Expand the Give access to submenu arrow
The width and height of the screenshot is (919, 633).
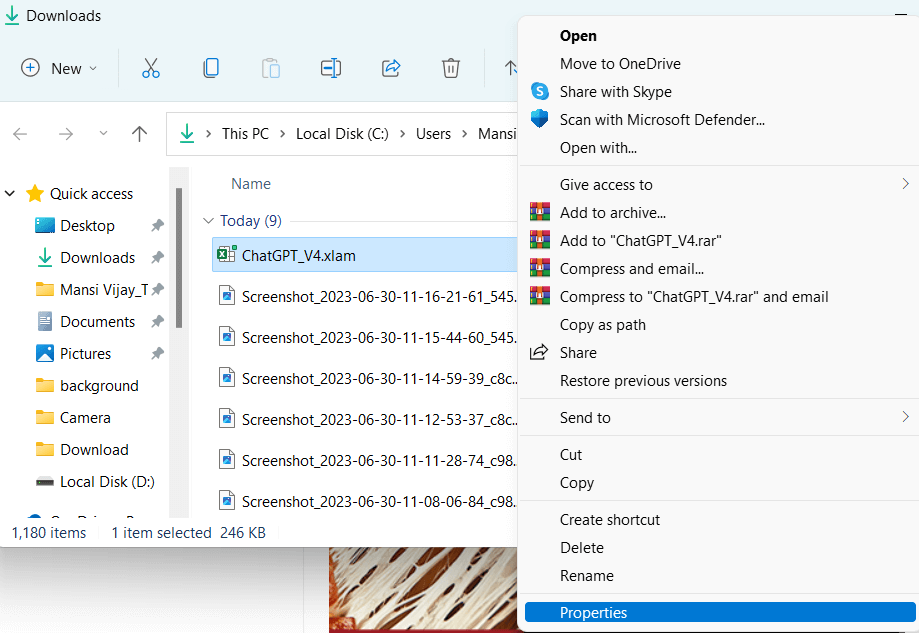[905, 184]
